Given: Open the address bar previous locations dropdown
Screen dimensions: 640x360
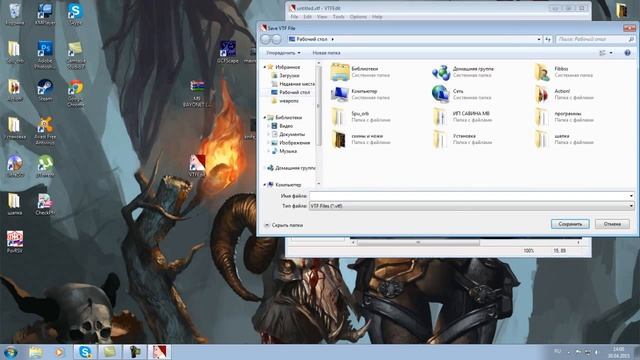Looking at the screenshot, I should (x=539, y=39).
